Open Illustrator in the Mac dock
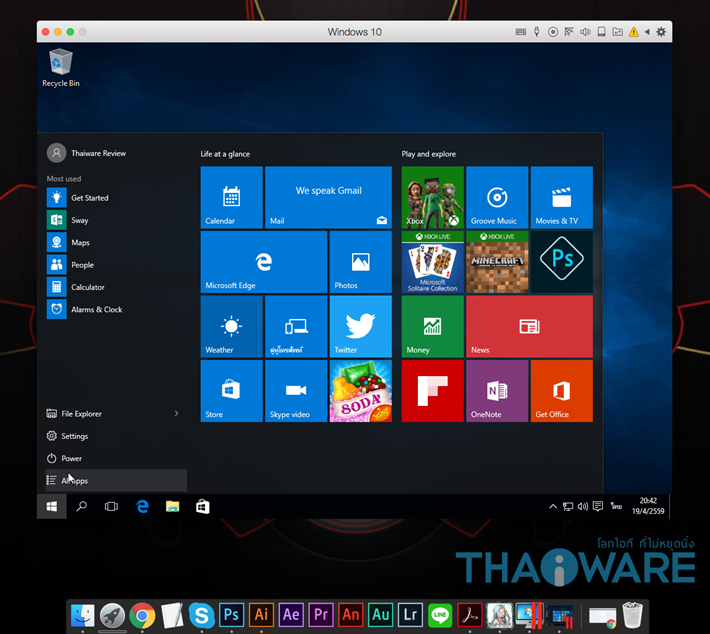This screenshot has height=634, width=710. (x=261, y=615)
